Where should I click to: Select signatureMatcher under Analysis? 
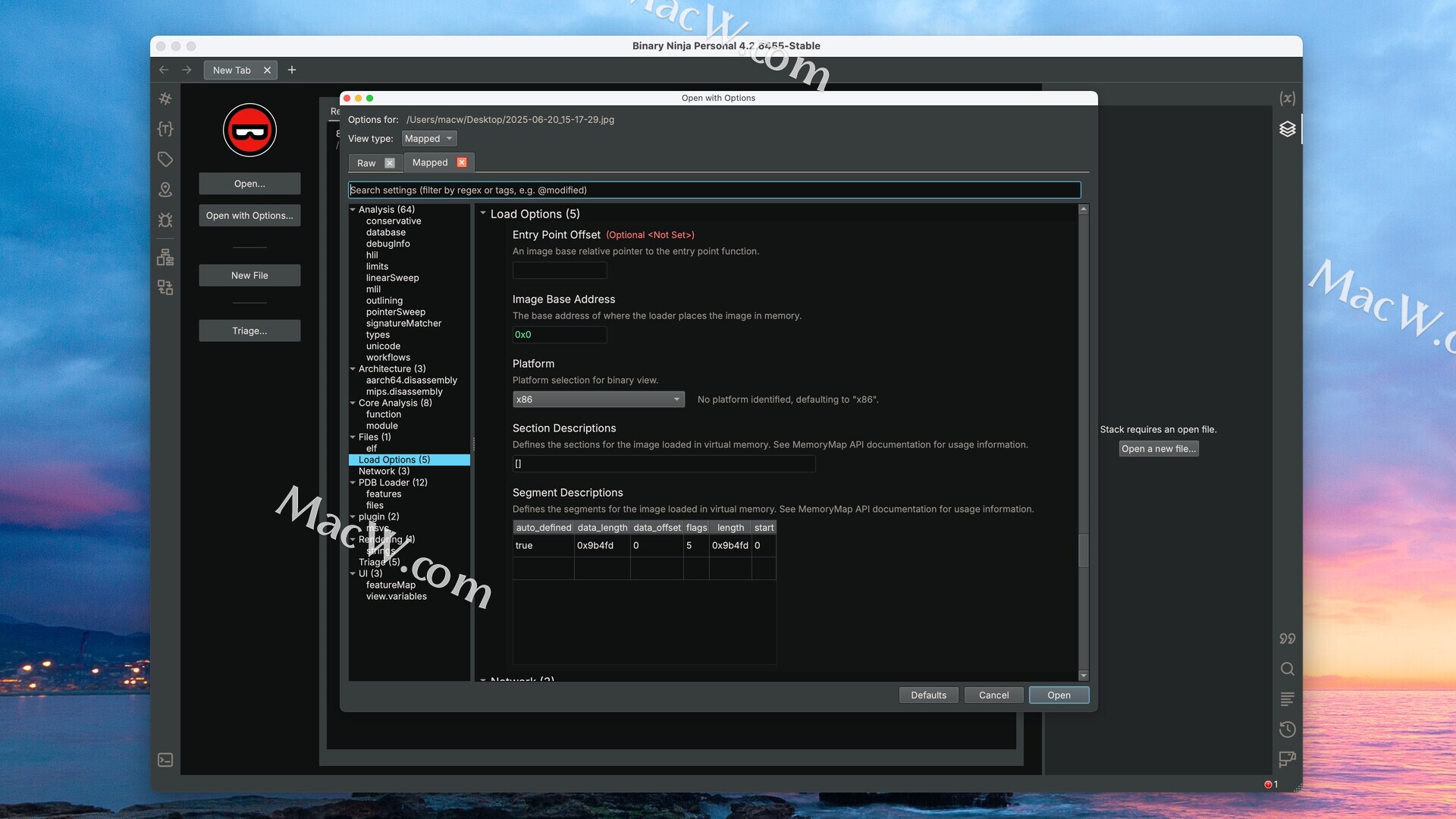pos(403,323)
